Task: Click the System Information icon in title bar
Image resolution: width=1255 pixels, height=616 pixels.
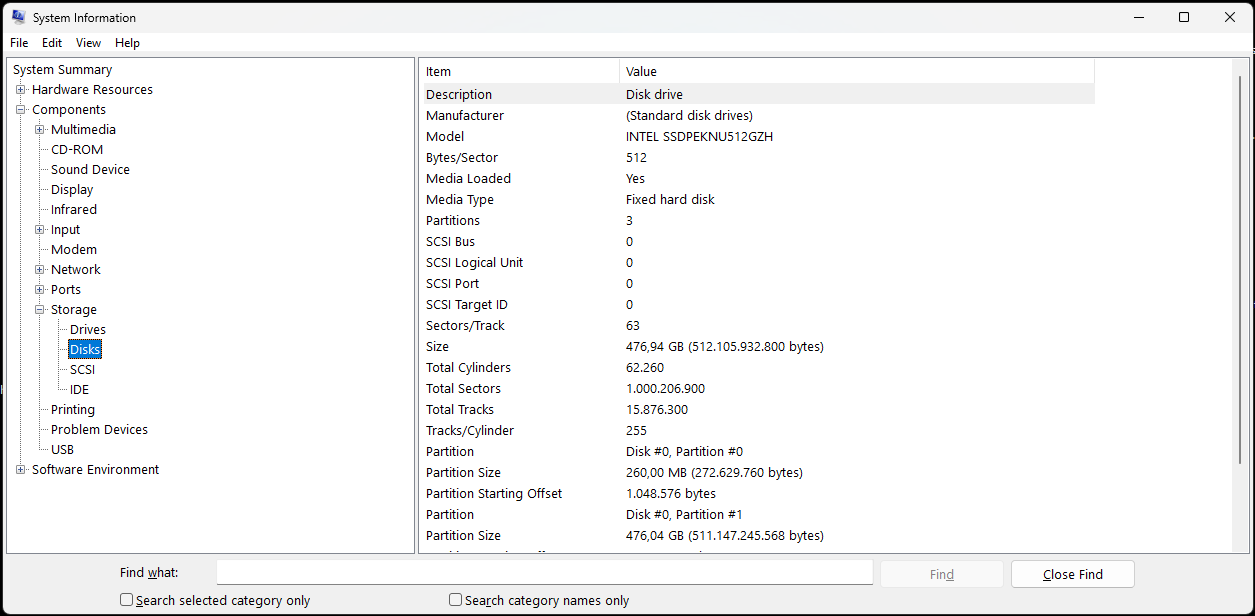Action: coord(17,17)
